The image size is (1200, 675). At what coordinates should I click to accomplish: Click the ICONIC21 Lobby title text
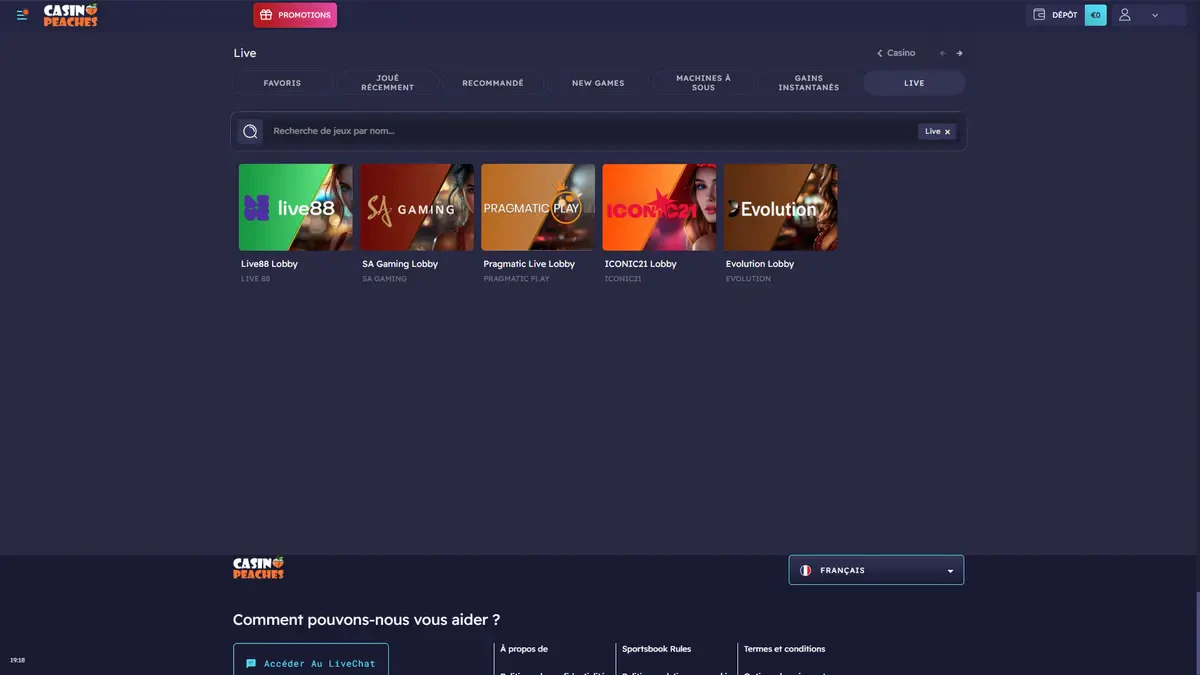click(641, 264)
